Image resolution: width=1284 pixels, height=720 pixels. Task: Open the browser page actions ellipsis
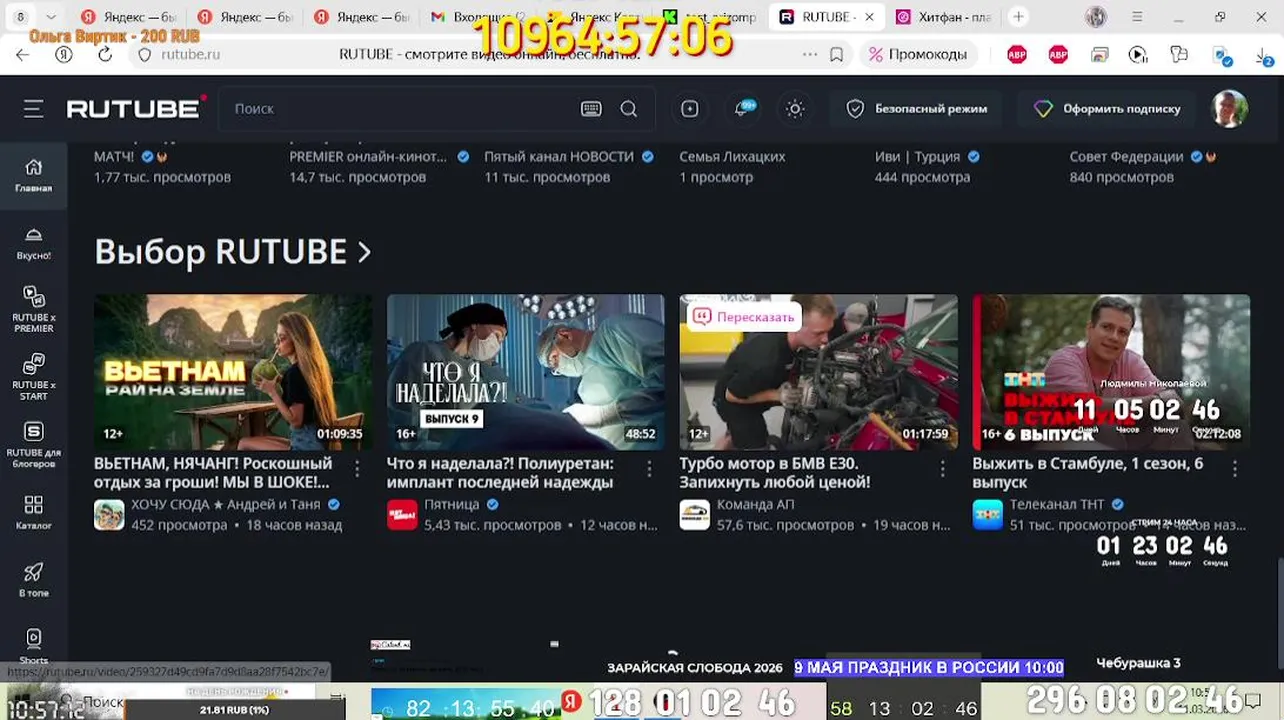tap(810, 55)
